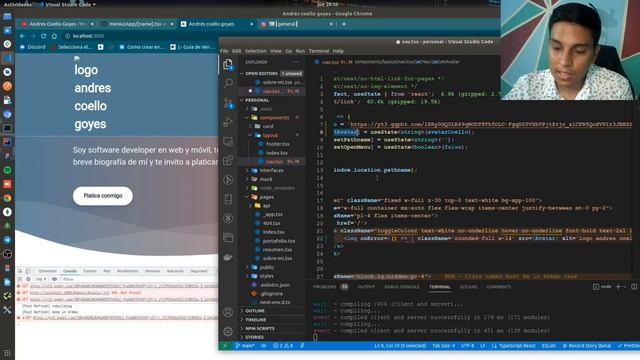Open the Help menu in VS Code
The image size is (640, 360).
click(x=338, y=51)
